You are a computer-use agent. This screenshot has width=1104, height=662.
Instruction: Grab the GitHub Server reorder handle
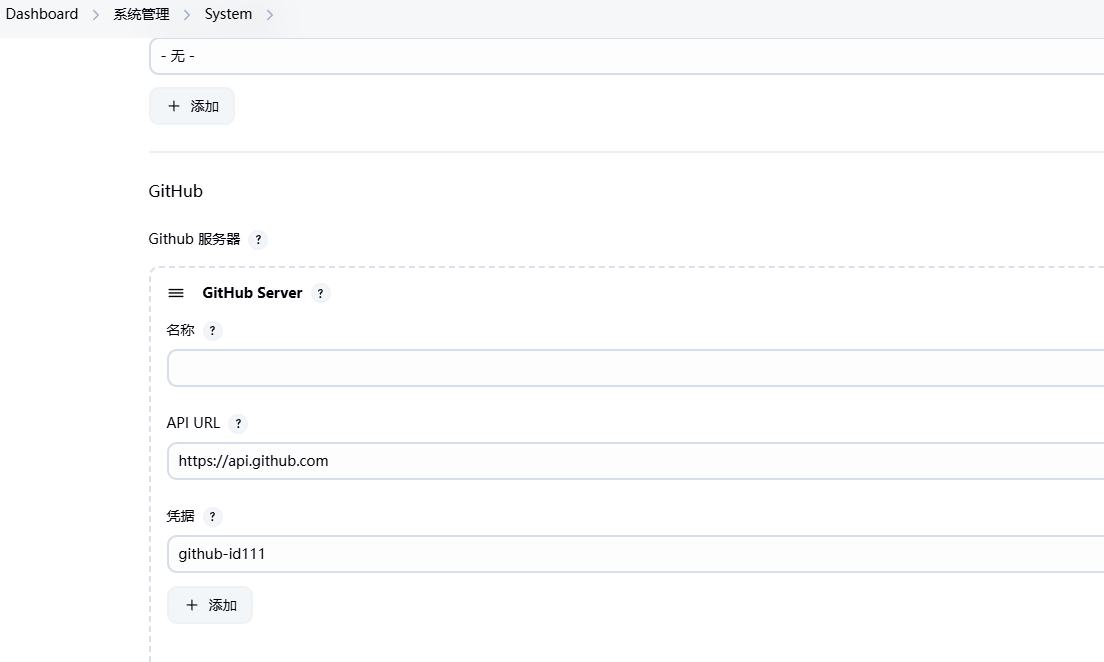click(176, 293)
